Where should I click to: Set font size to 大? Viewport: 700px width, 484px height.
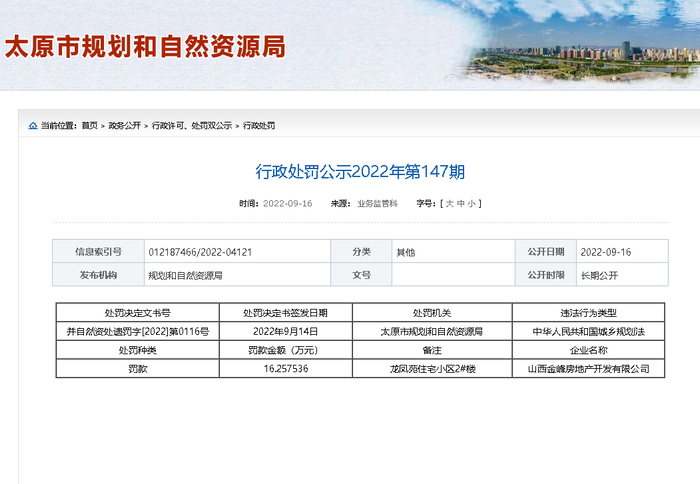click(450, 204)
